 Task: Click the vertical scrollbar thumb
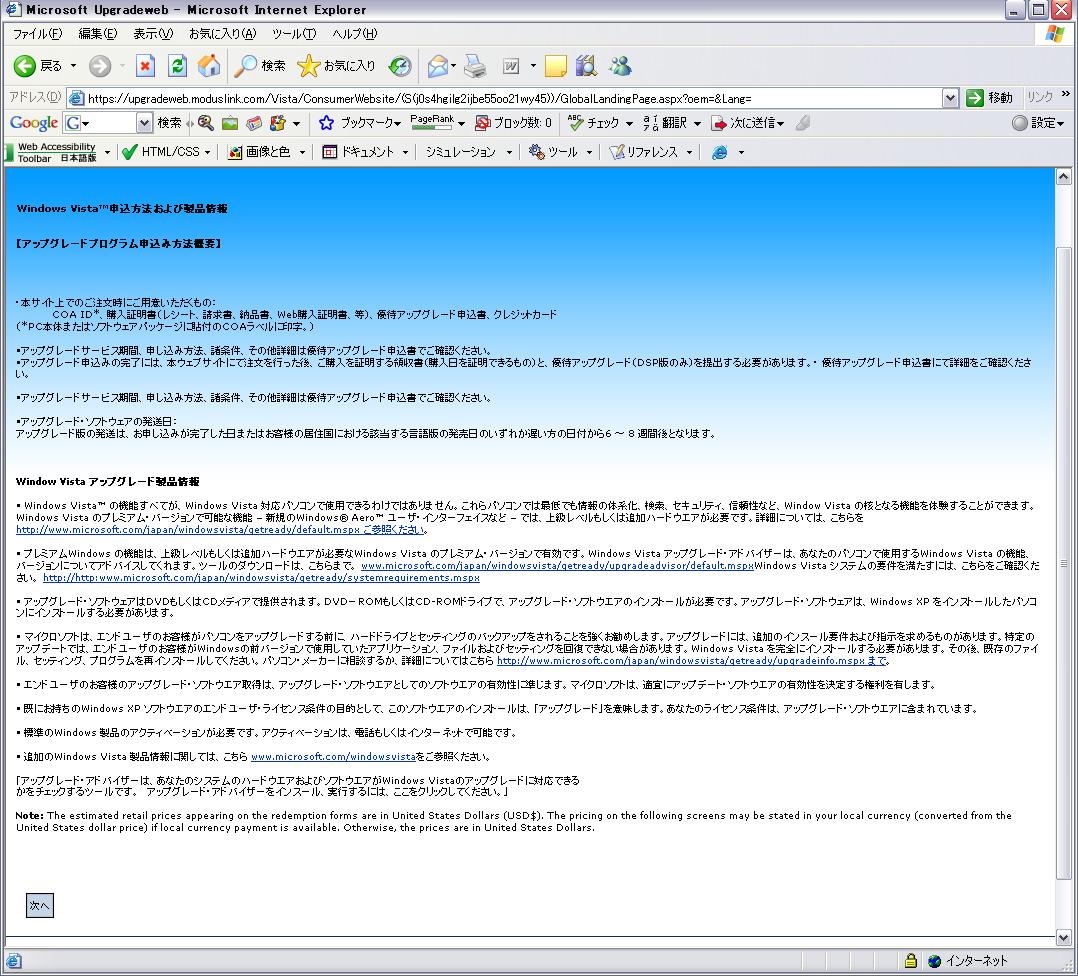[x=1063, y=564]
